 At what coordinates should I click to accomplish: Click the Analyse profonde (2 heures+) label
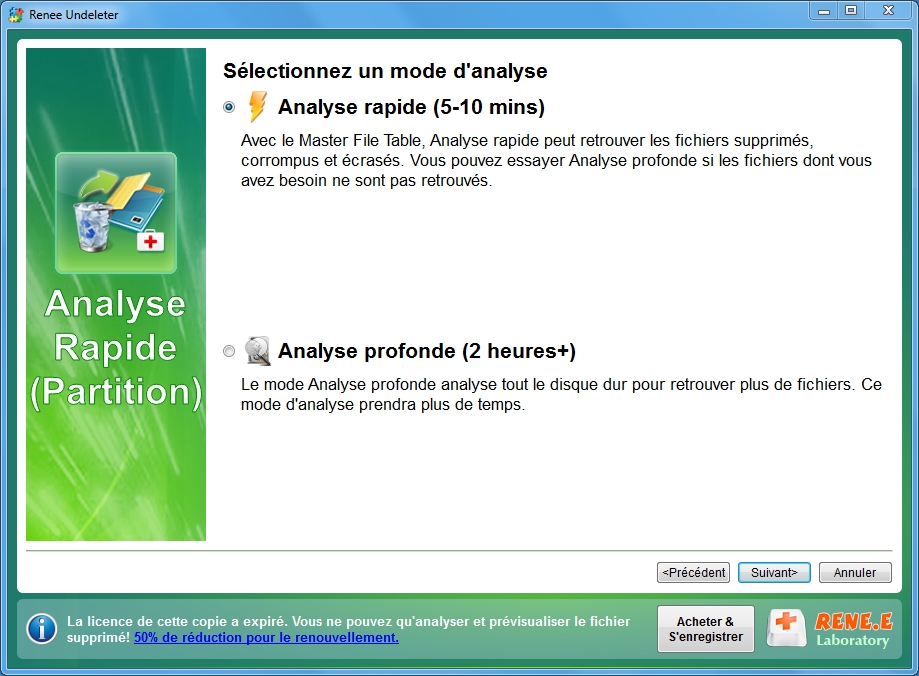tap(427, 351)
